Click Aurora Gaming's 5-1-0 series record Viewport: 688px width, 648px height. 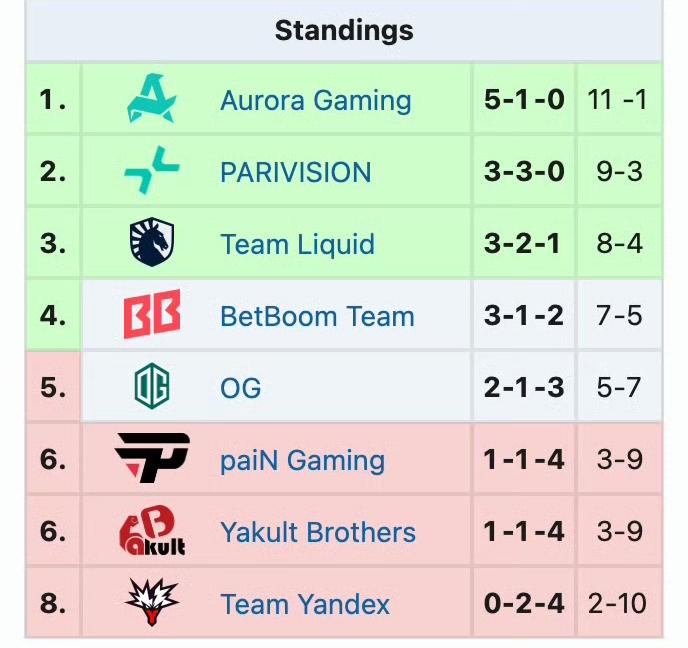tap(524, 100)
